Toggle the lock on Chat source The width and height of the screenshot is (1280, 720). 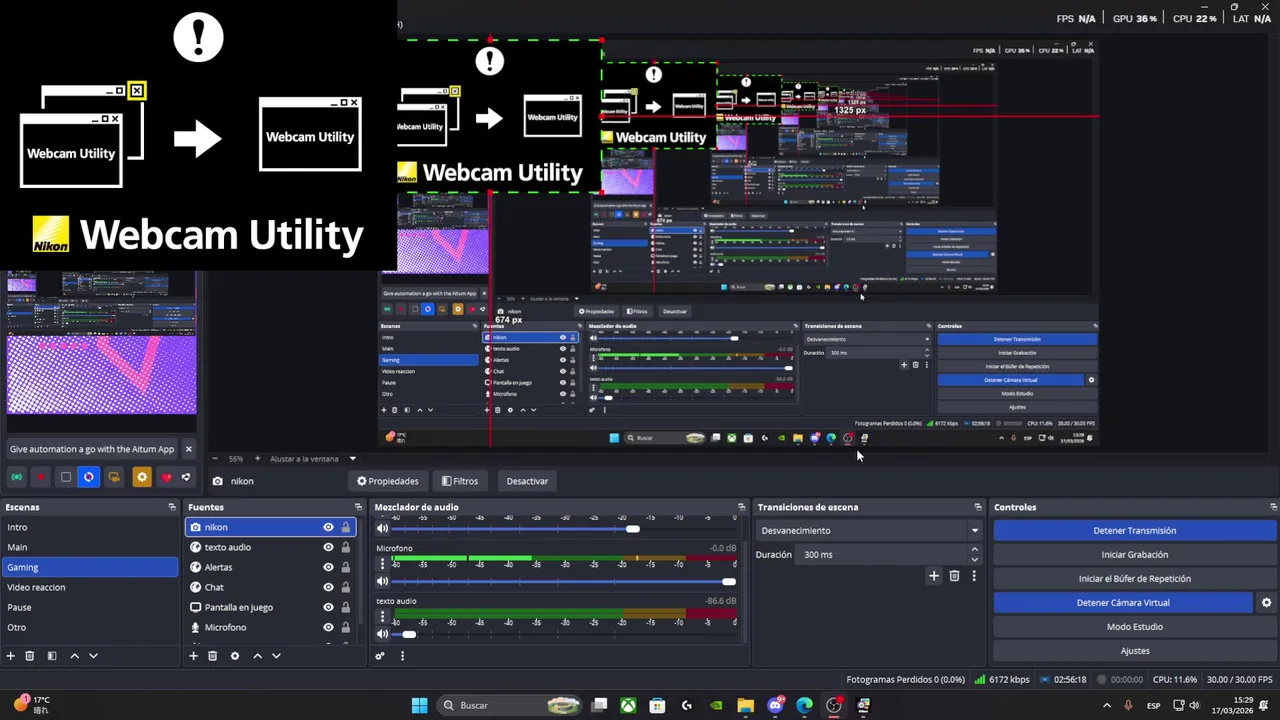[346, 587]
